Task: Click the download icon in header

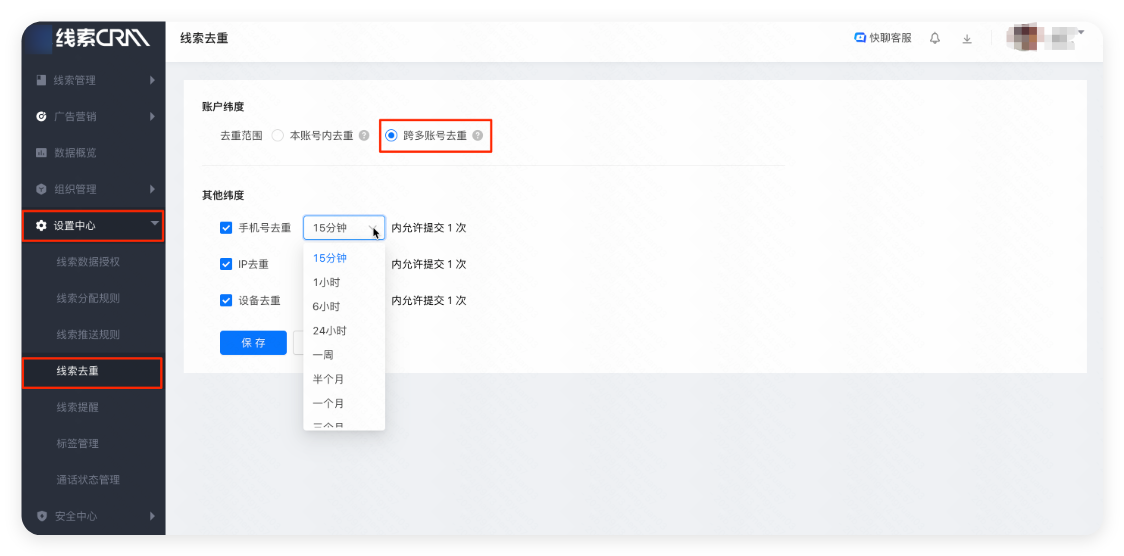Action: (967, 39)
